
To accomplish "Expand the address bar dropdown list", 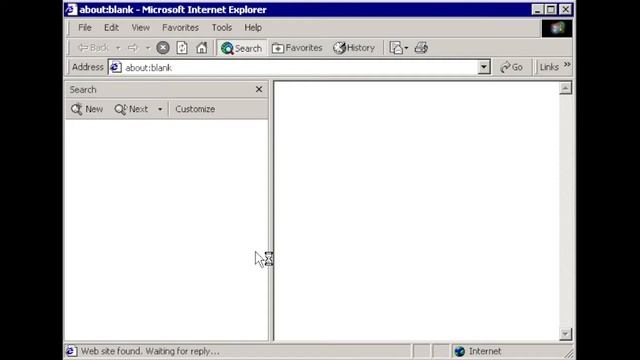I will [x=484, y=67].
